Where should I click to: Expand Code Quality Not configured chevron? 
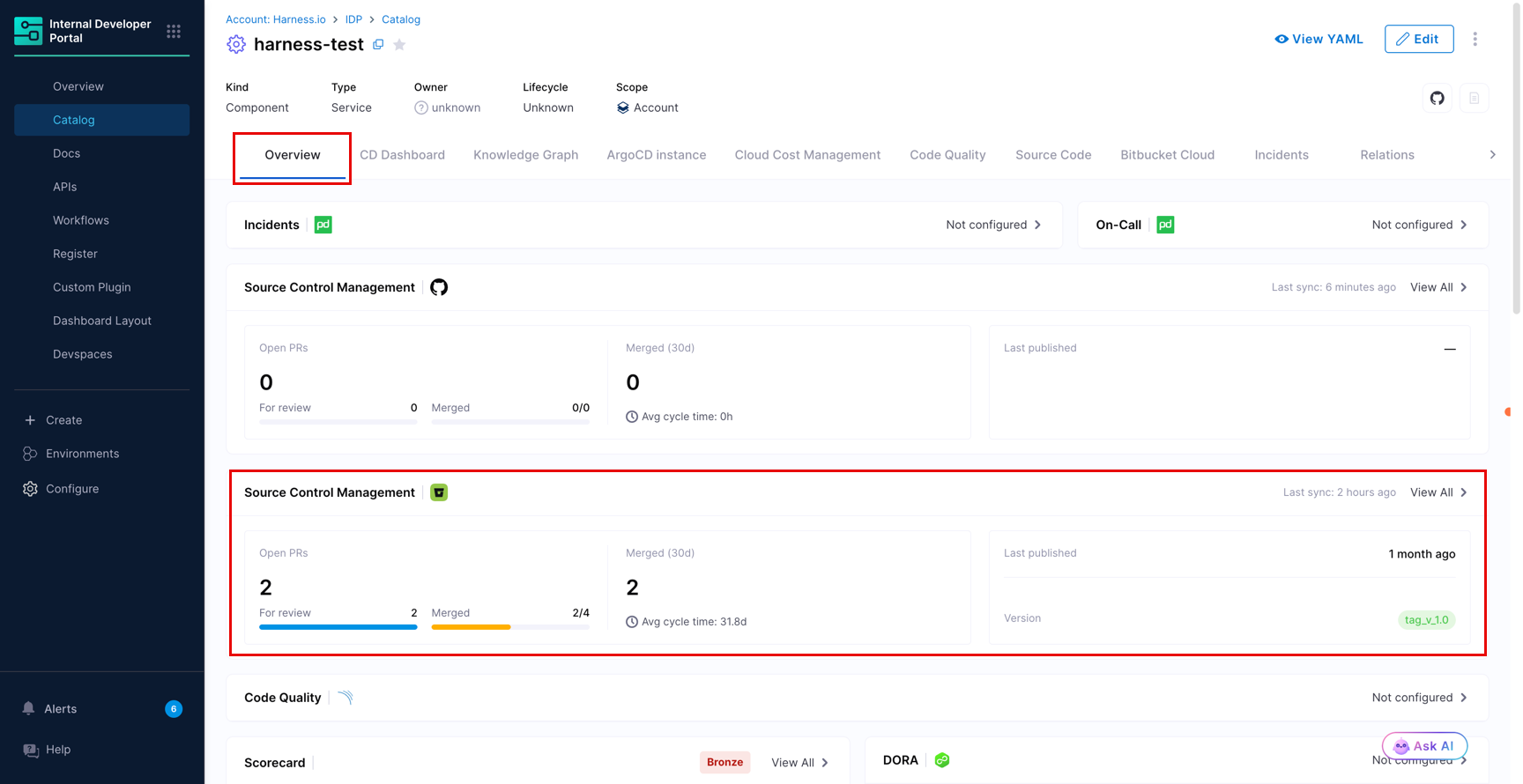[x=1464, y=698]
